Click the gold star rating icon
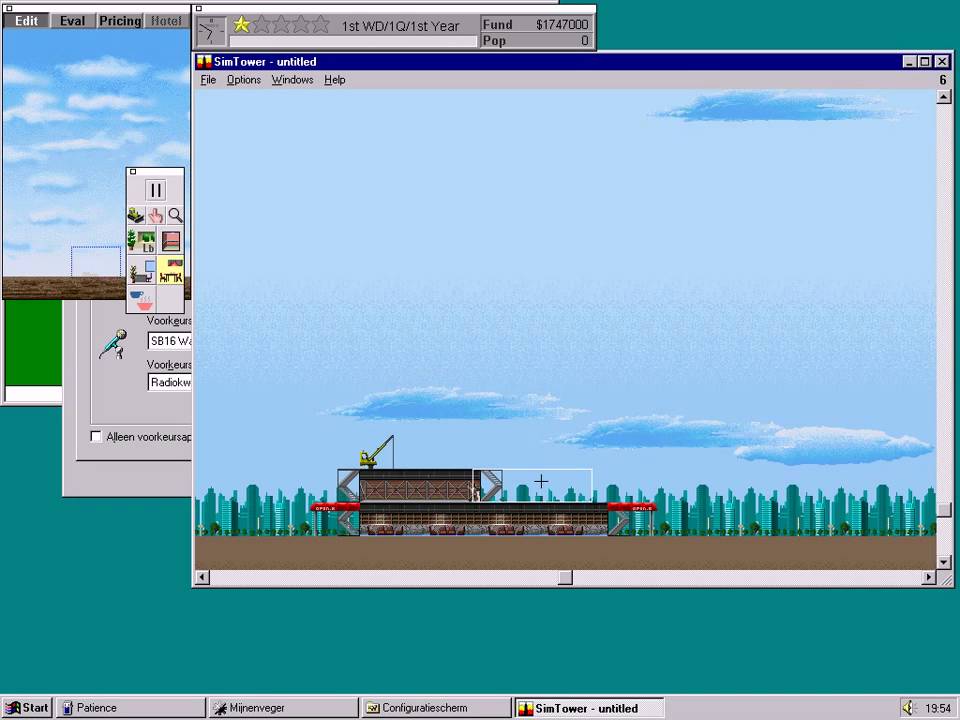 [x=241, y=24]
